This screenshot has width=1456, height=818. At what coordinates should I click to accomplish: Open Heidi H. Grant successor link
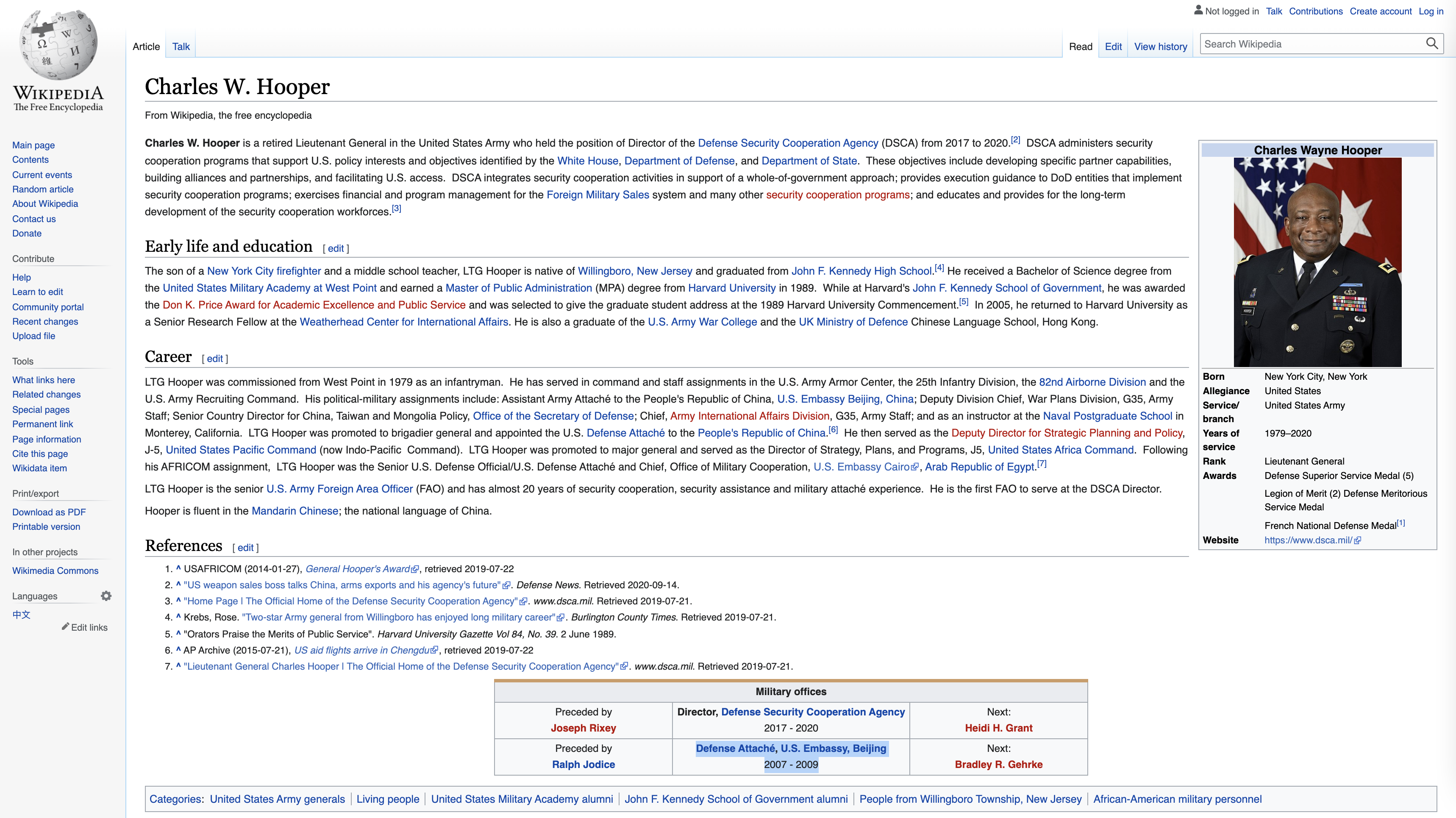coord(999,728)
